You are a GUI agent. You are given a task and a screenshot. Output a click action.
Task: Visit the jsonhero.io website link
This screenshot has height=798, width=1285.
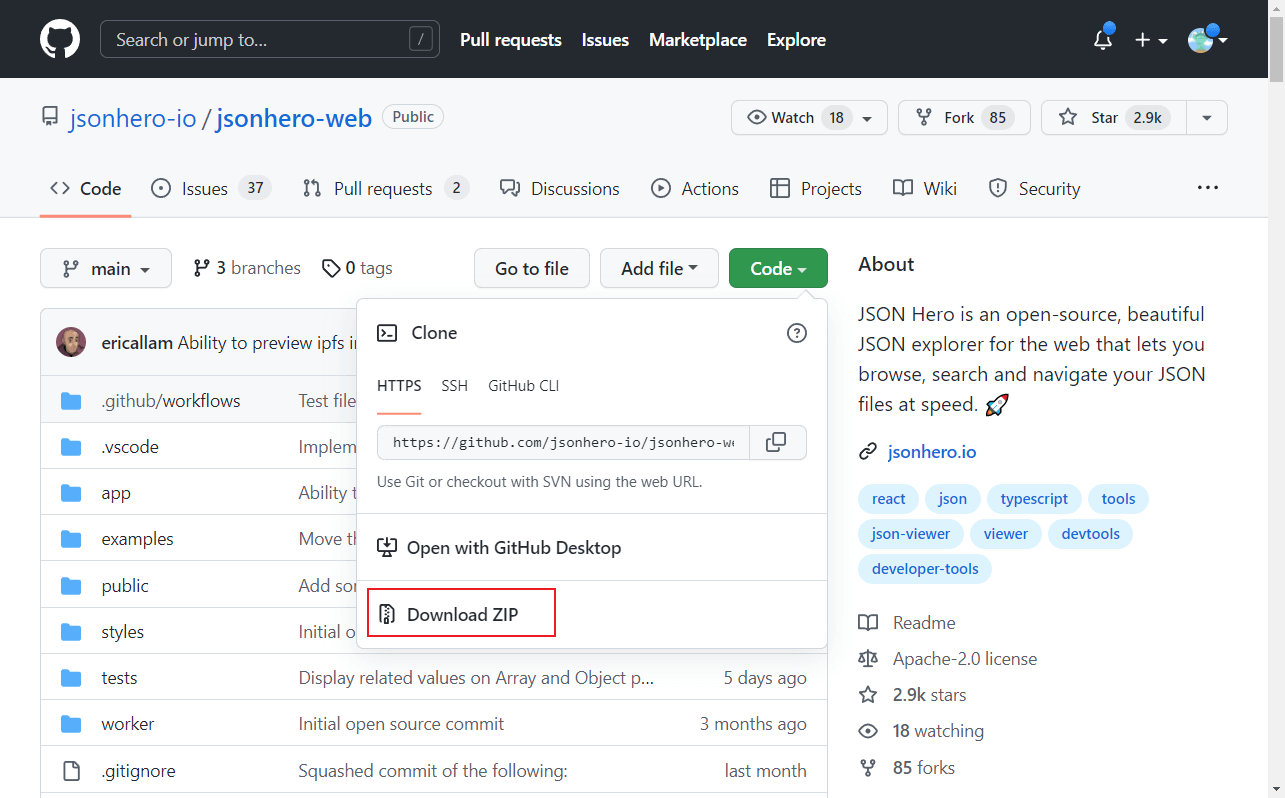coord(932,452)
